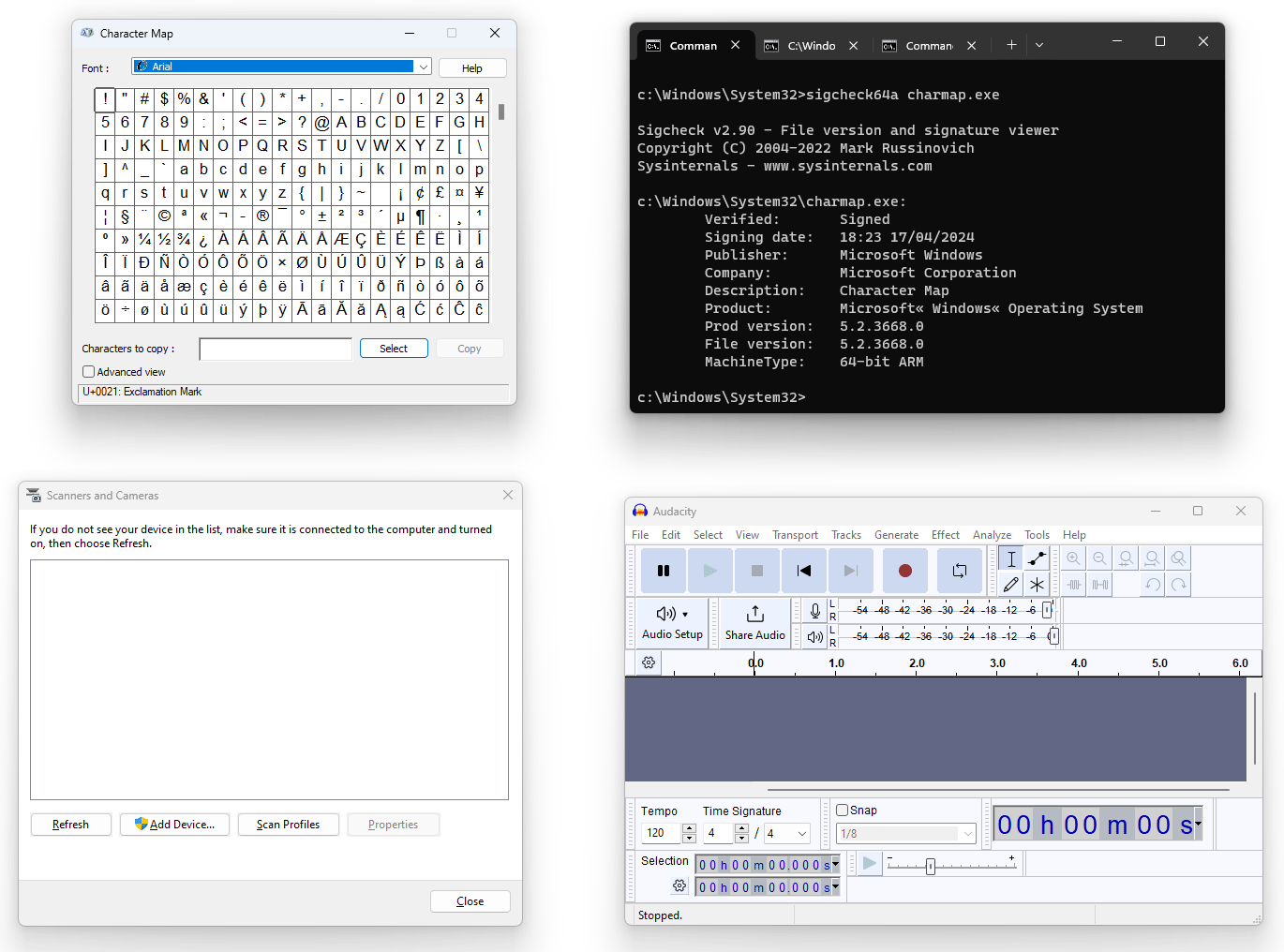Open time signature denominator dropdown

(787, 834)
